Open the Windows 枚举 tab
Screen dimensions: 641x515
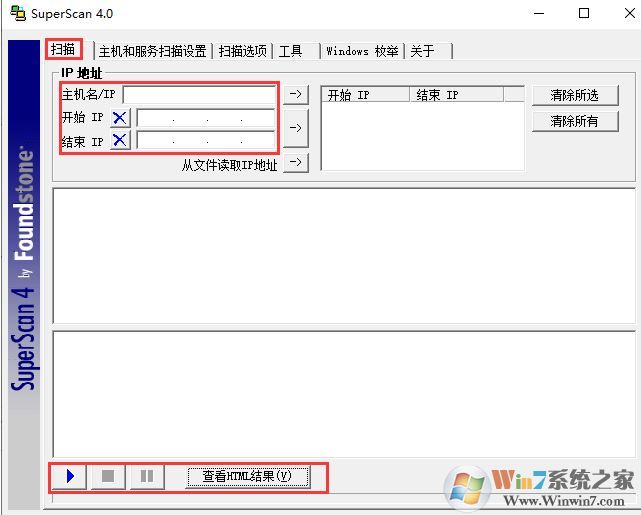[x=362, y=51]
